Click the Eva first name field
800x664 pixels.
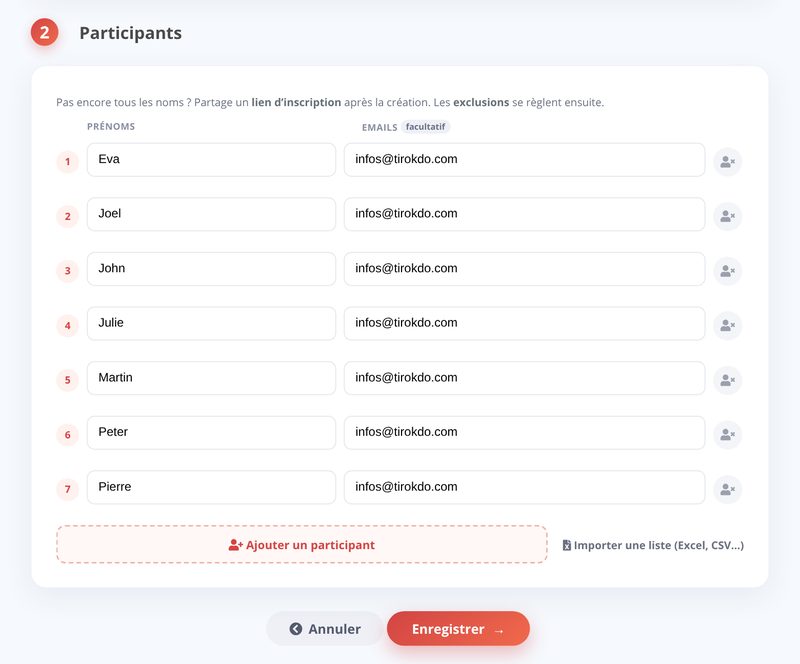(211, 160)
